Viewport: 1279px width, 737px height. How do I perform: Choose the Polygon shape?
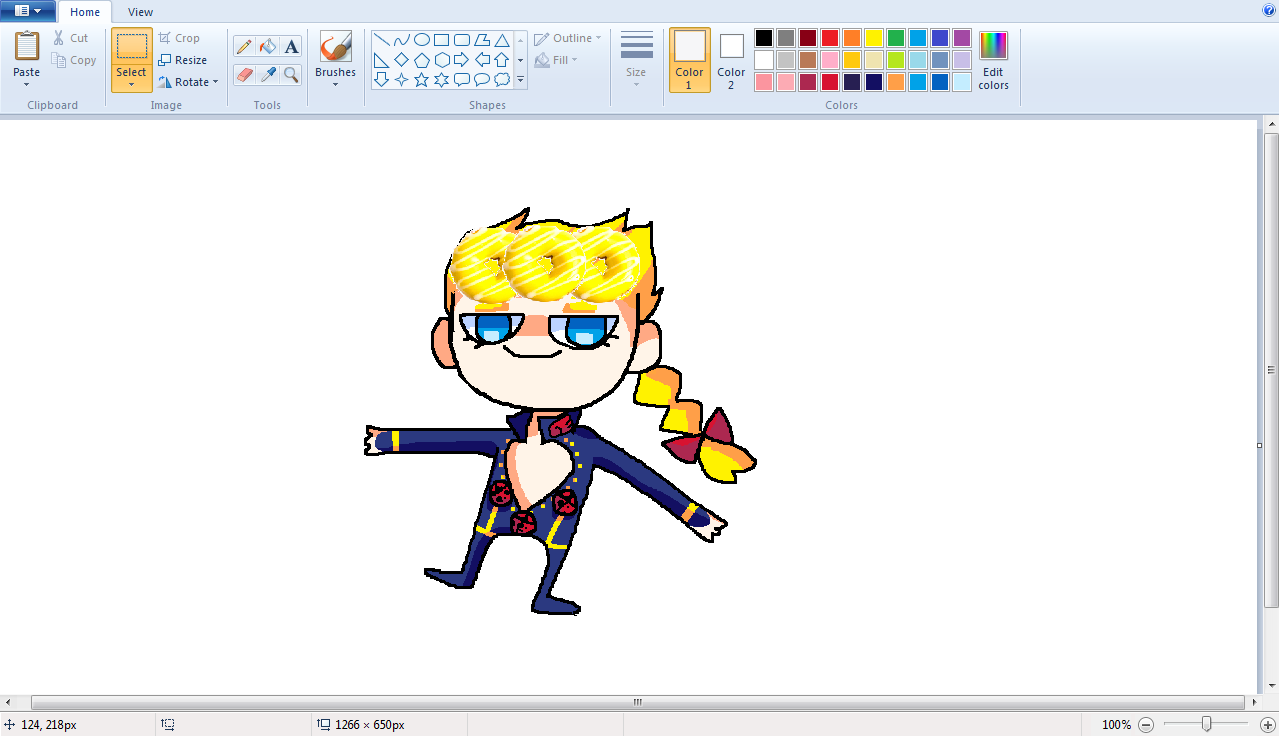[482, 40]
